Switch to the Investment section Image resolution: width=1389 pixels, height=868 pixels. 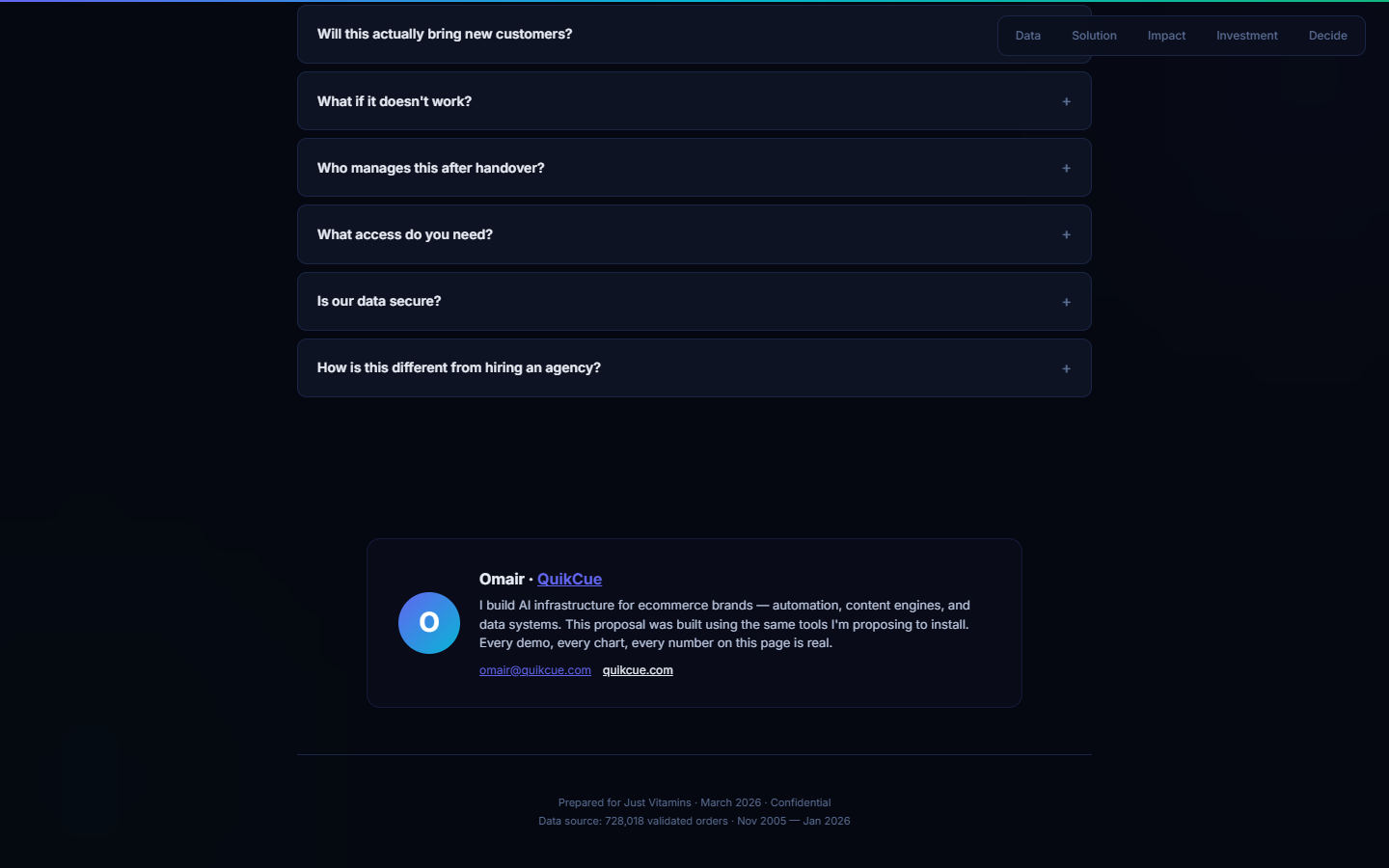(x=1246, y=36)
